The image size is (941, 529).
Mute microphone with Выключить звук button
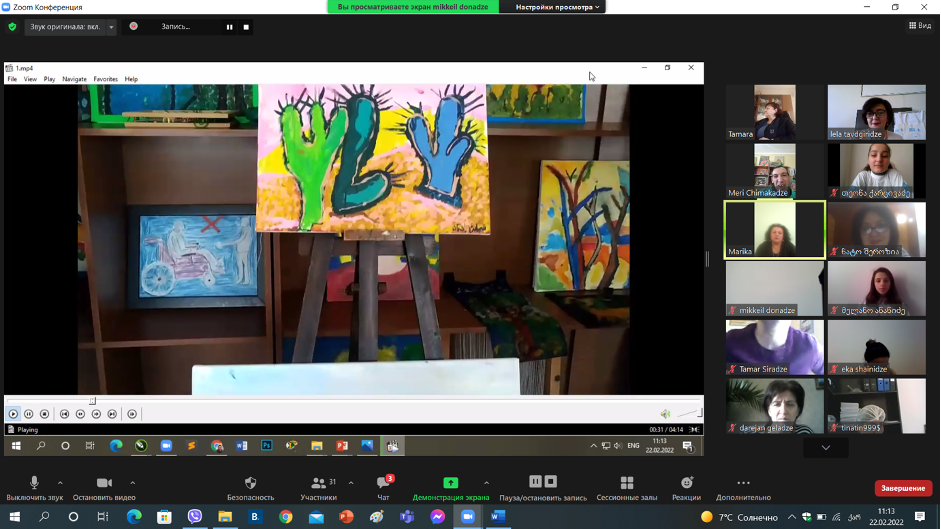[x=34, y=488]
